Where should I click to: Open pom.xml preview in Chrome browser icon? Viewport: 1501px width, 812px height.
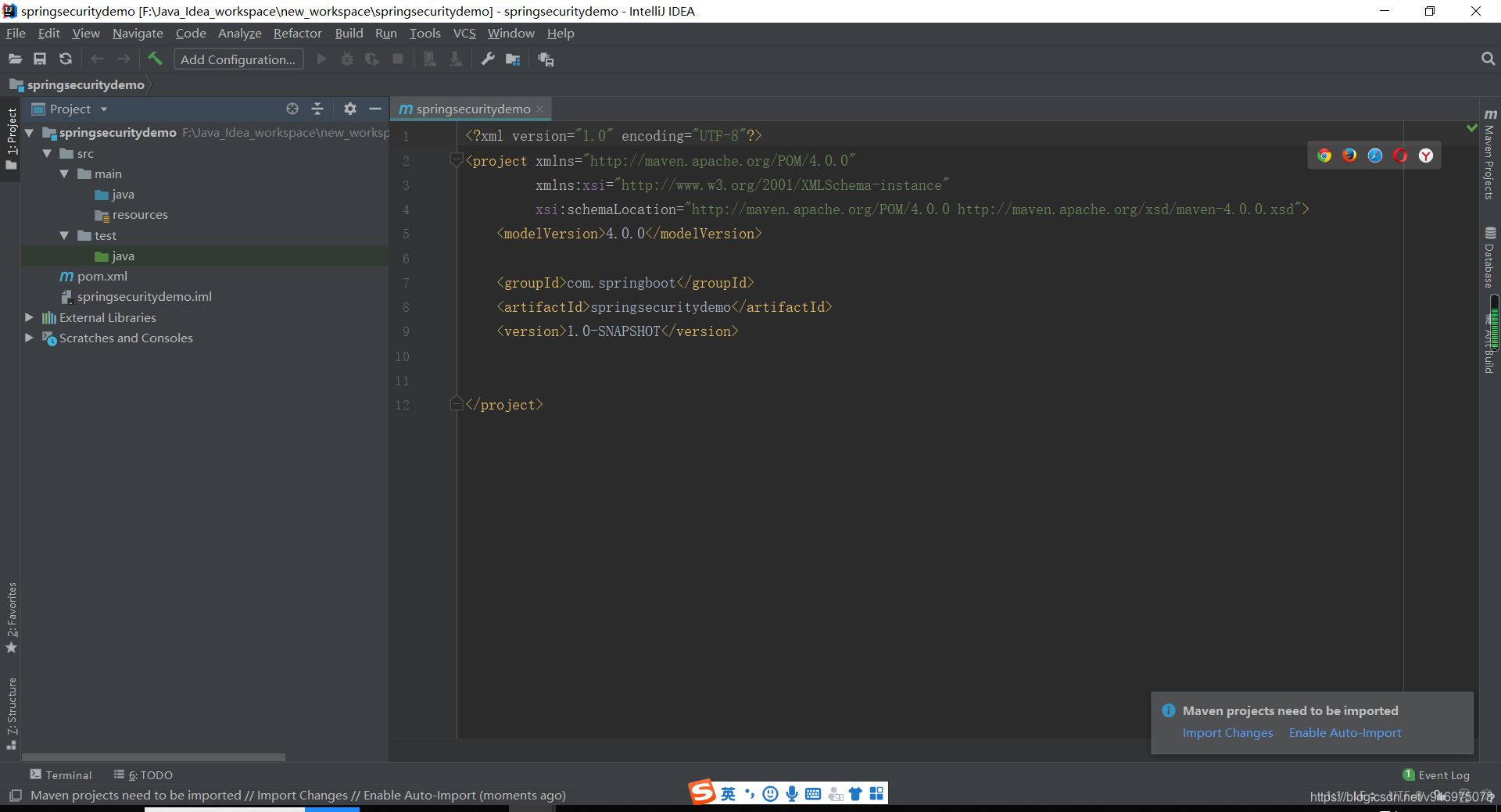point(1324,156)
